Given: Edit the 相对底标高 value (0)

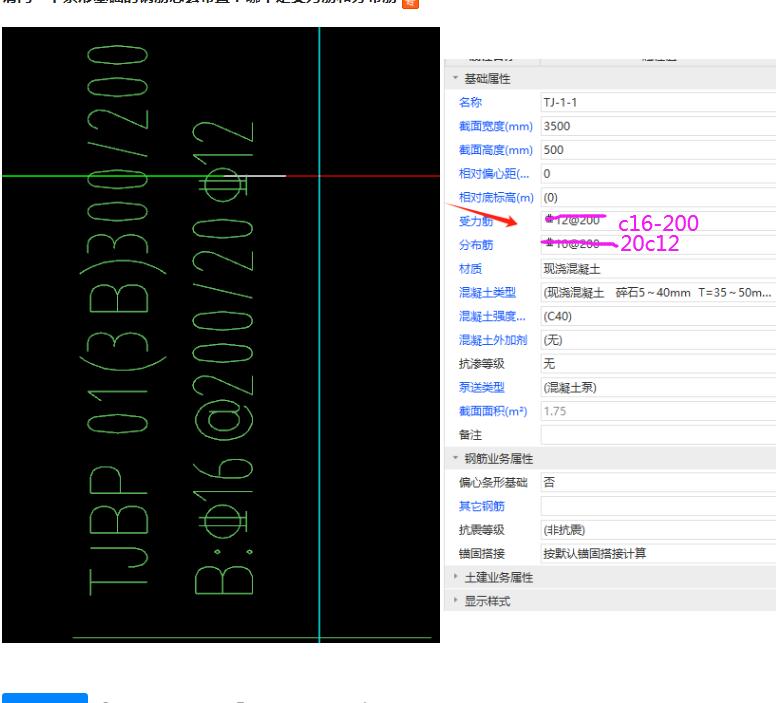Looking at the screenshot, I should pos(658,197).
